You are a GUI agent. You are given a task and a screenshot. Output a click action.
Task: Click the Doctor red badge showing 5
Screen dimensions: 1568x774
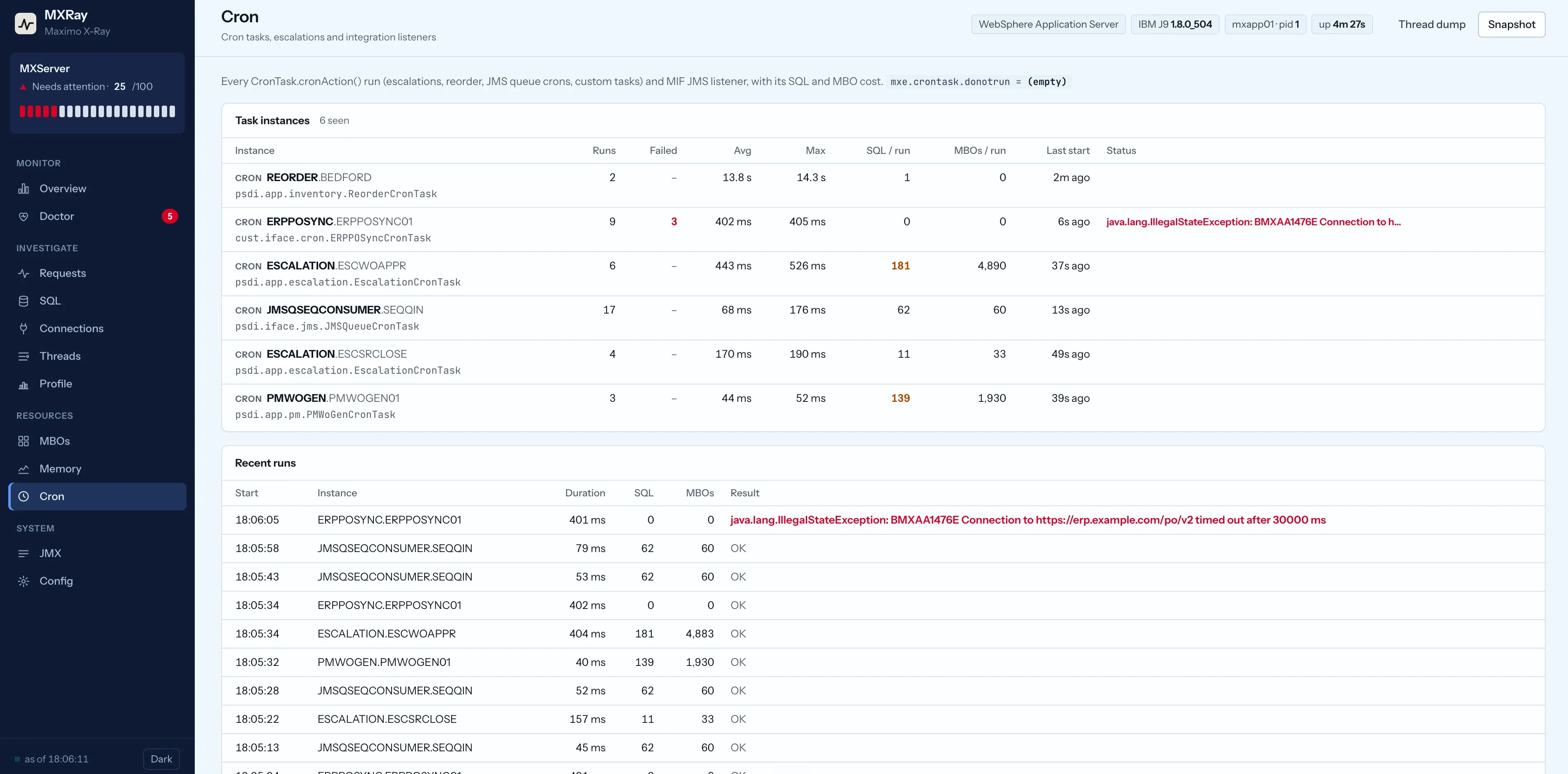pyautogui.click(x=170, y=216)
